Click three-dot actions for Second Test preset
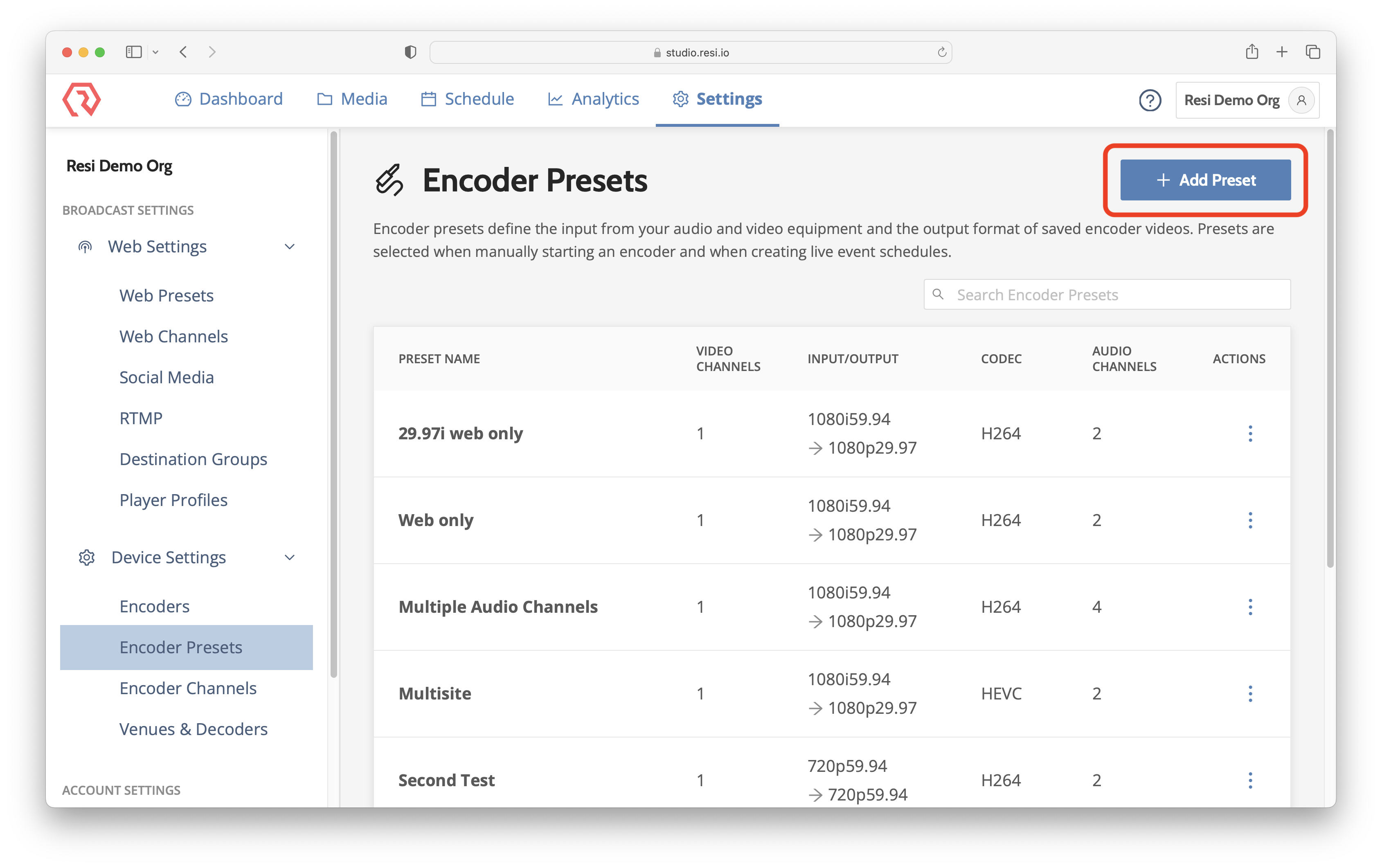The width and height of the screenshot is (1382, 868). (x=1250, y=780)
